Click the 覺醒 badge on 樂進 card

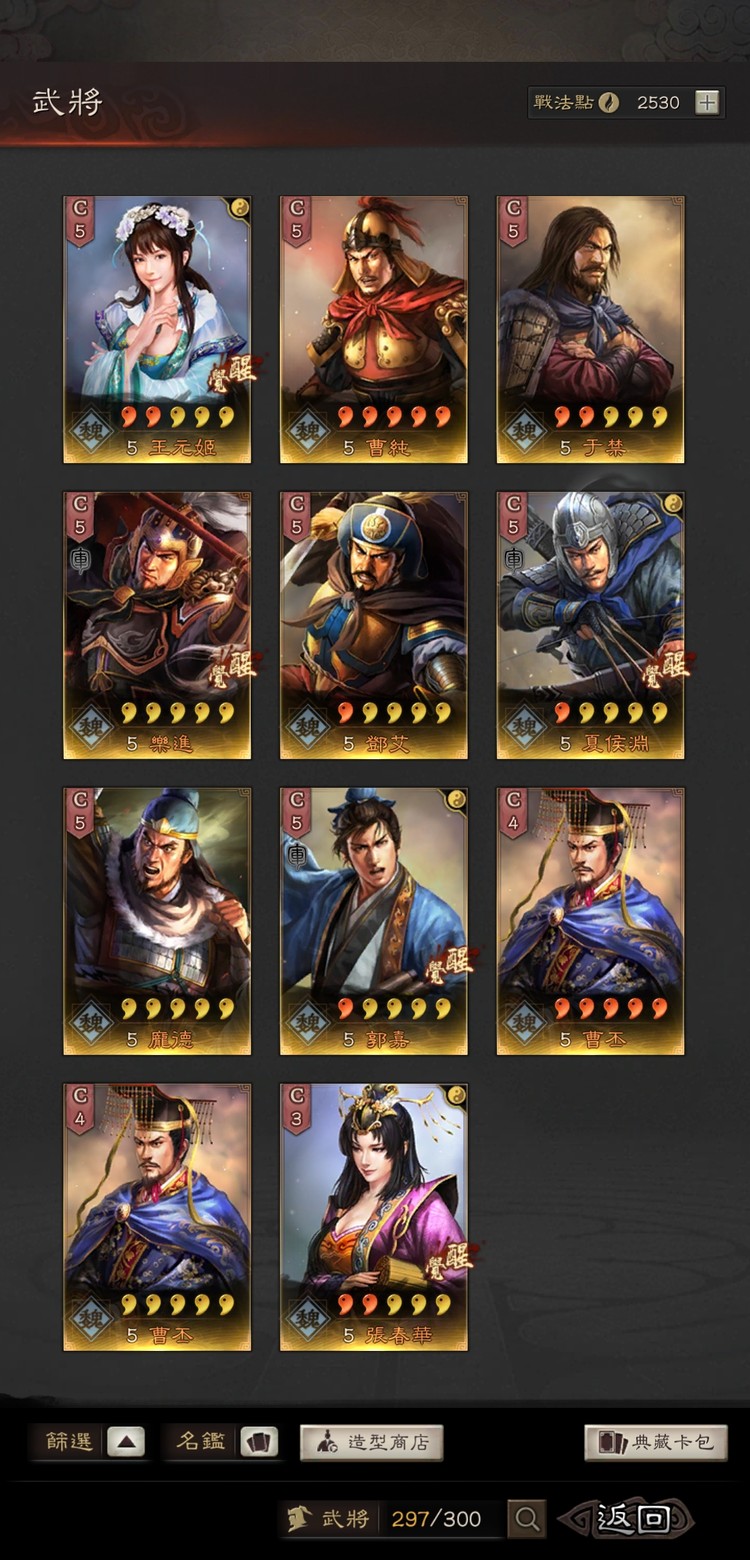point(231,667)
